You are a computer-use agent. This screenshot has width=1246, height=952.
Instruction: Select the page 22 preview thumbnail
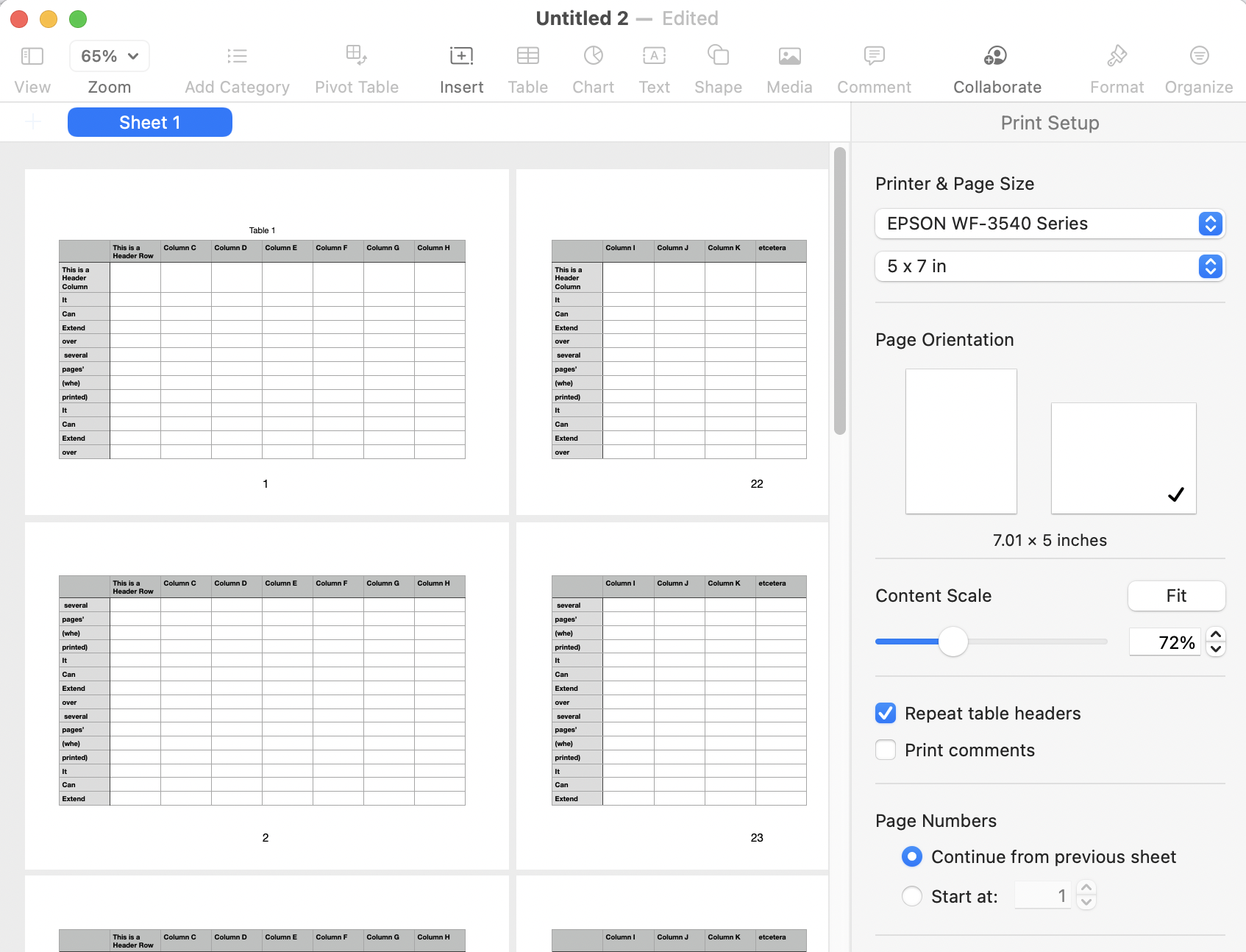click(x=672, y=342)
